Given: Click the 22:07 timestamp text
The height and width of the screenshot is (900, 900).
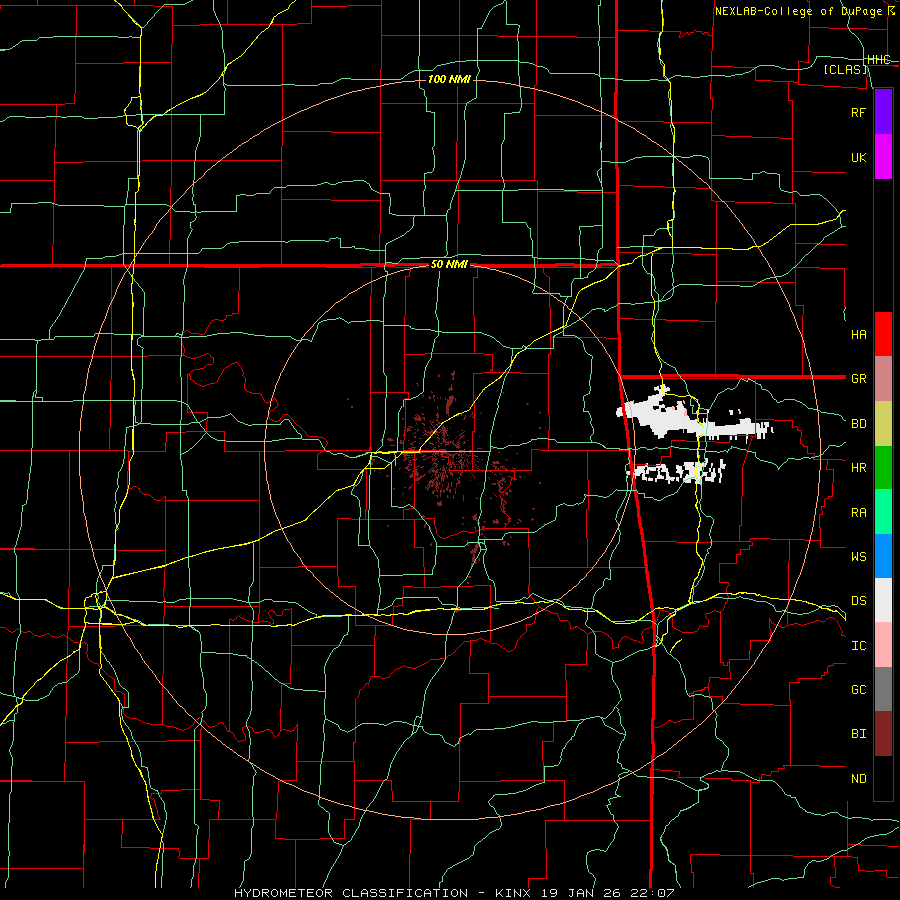Looking at the screenshot, I should [x=654, y=893].
